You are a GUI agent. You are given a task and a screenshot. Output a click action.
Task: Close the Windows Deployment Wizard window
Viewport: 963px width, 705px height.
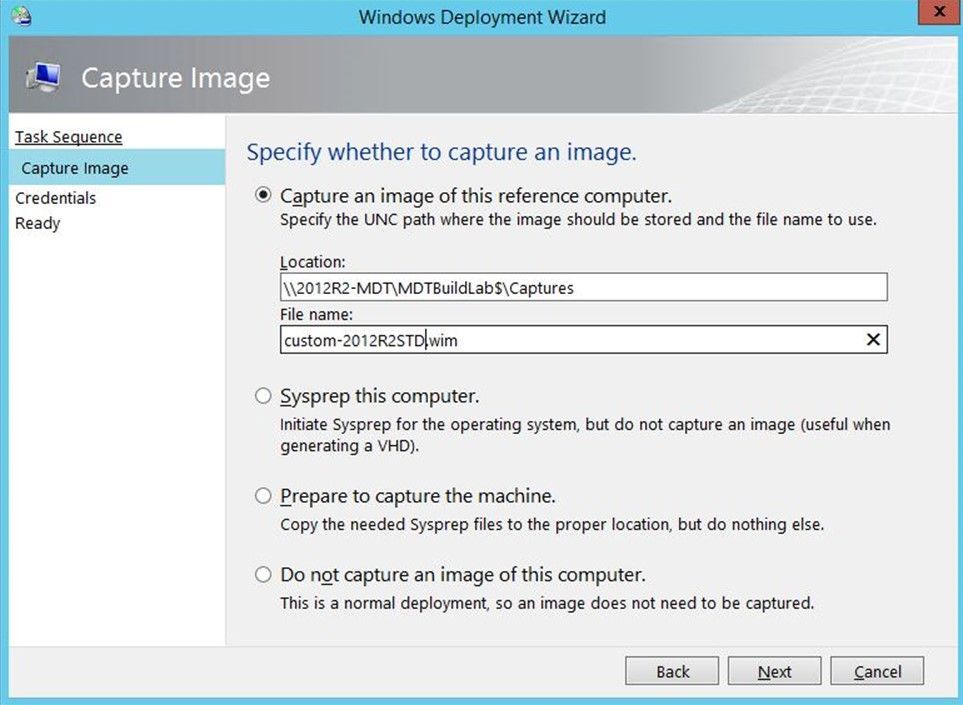click(x=939, y=12)
